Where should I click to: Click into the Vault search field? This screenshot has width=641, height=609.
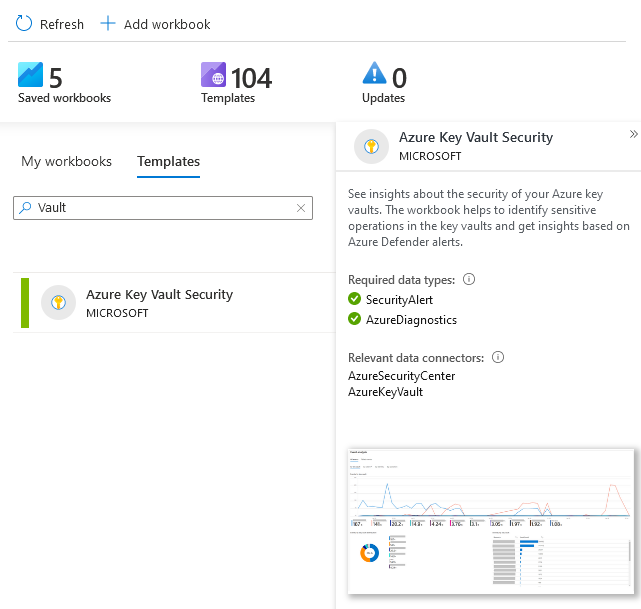pos(160,208)
